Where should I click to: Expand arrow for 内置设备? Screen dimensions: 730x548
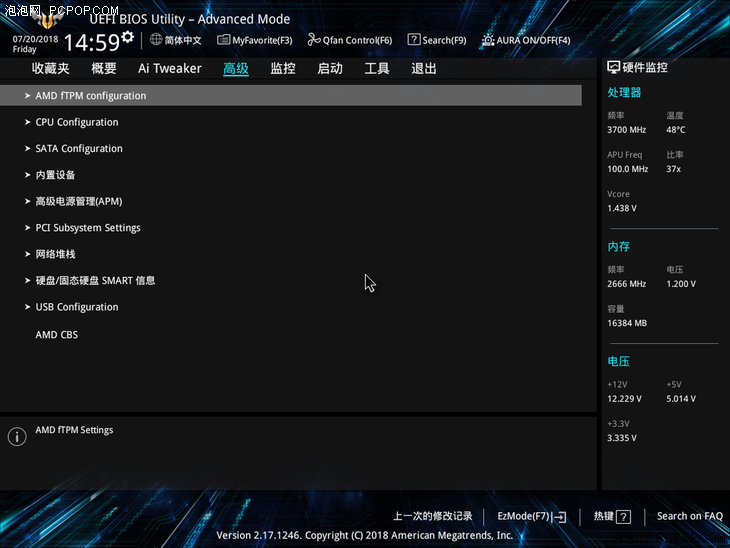pos(27,175)
